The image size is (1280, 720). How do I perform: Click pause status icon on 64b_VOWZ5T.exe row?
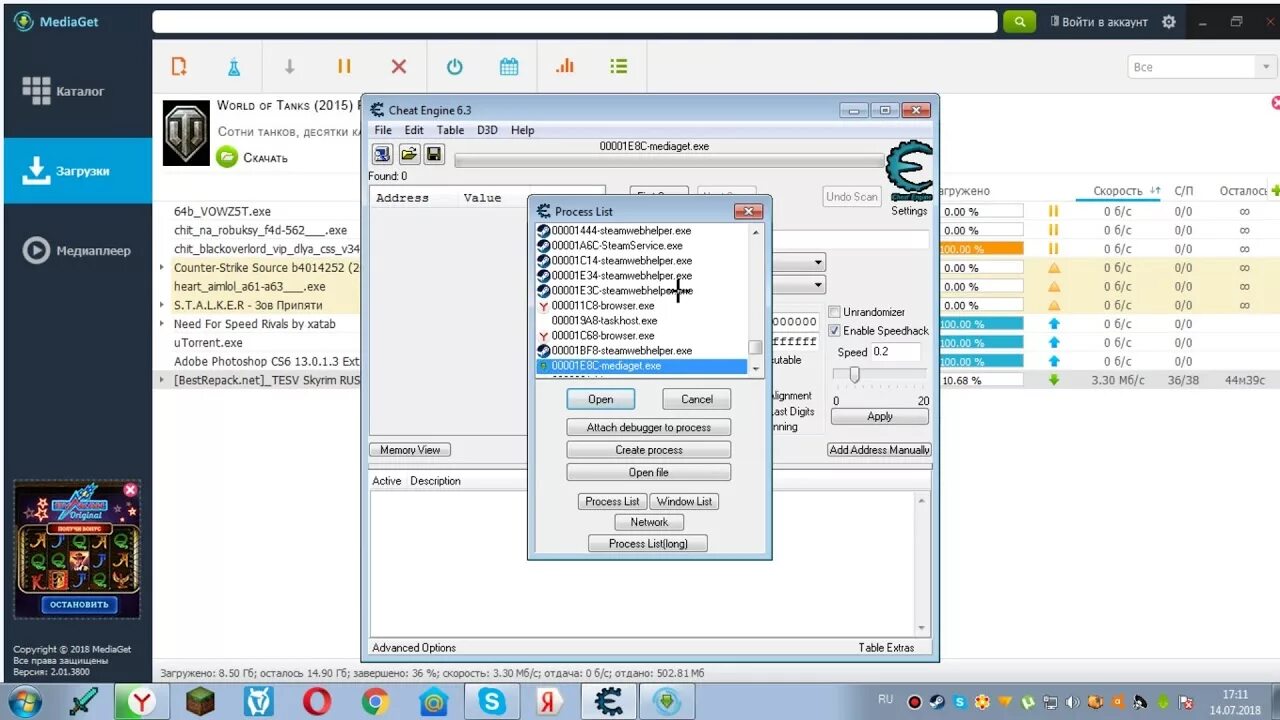point(1053,212)
